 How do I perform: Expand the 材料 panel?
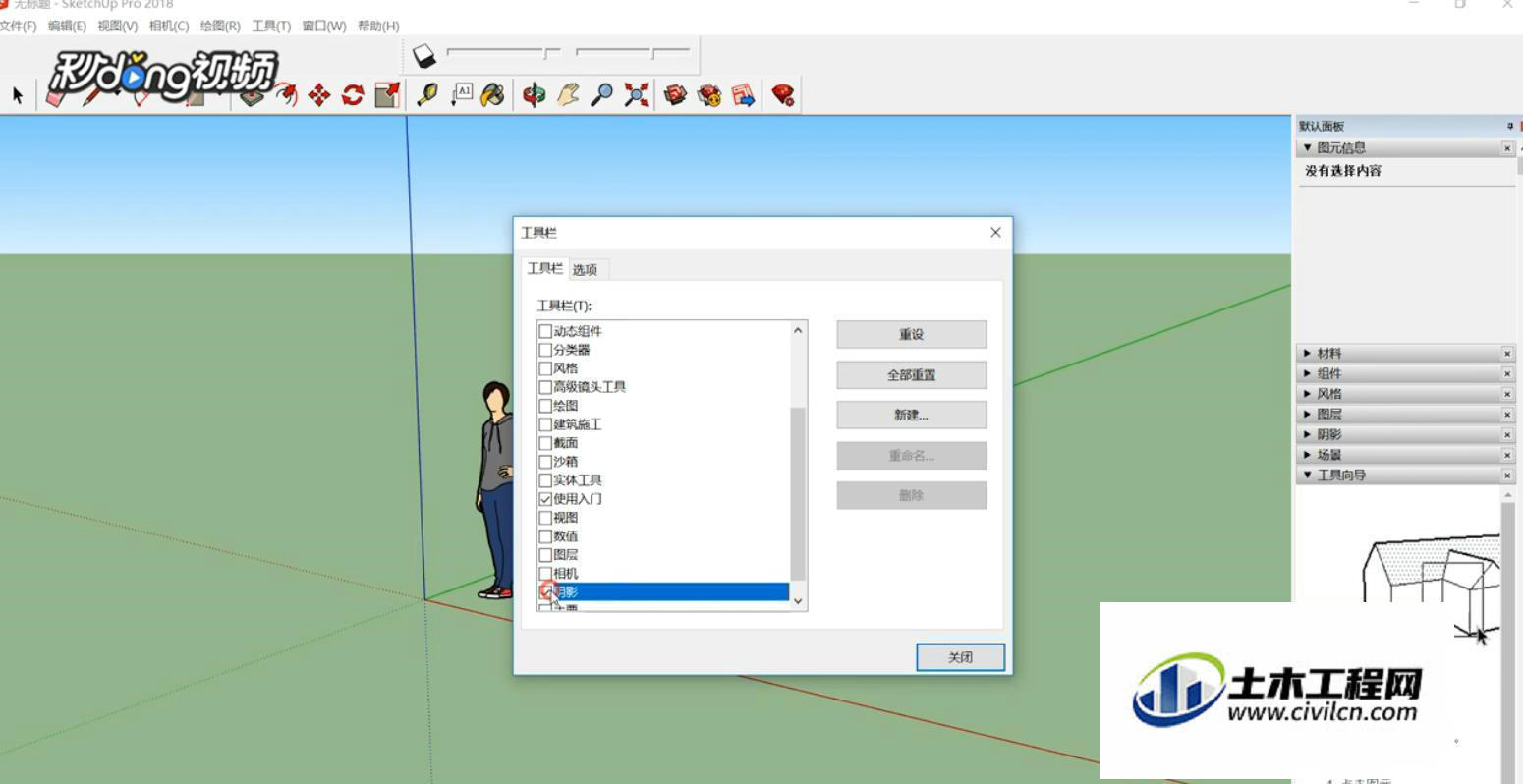pyautogui.click(x=1307, y=353)
